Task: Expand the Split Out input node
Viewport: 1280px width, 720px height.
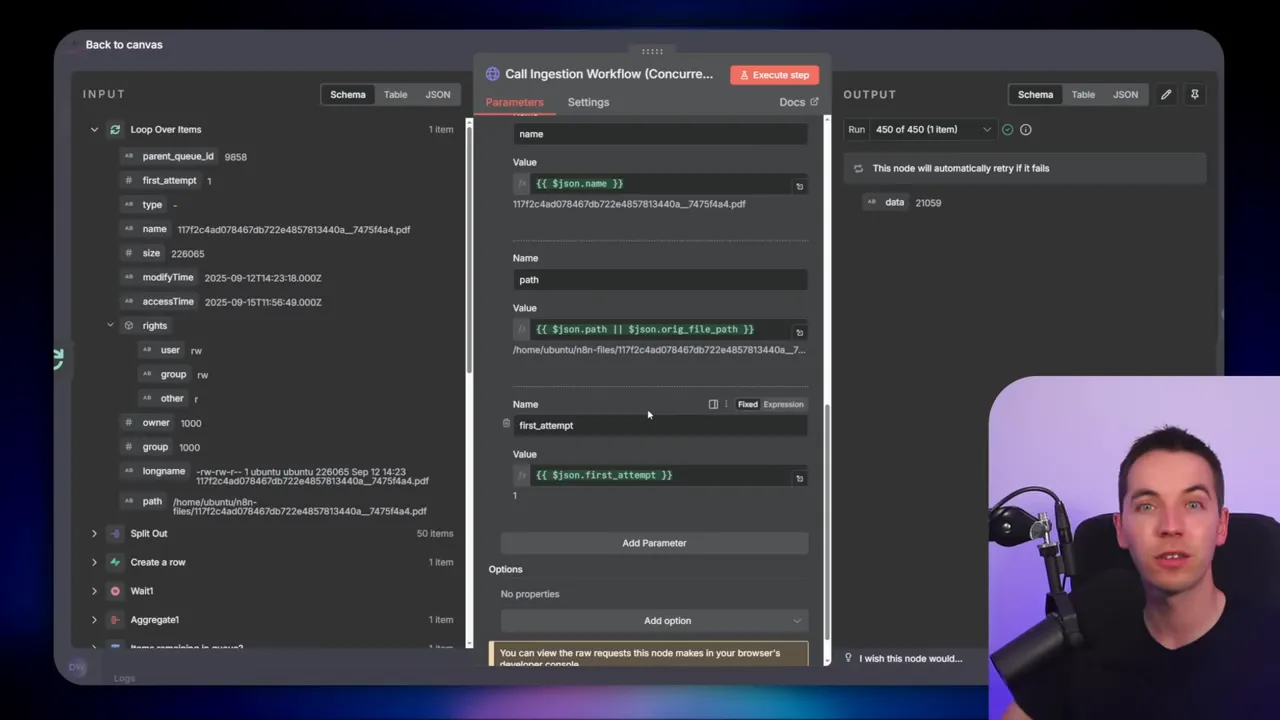Action: (94, 533)
